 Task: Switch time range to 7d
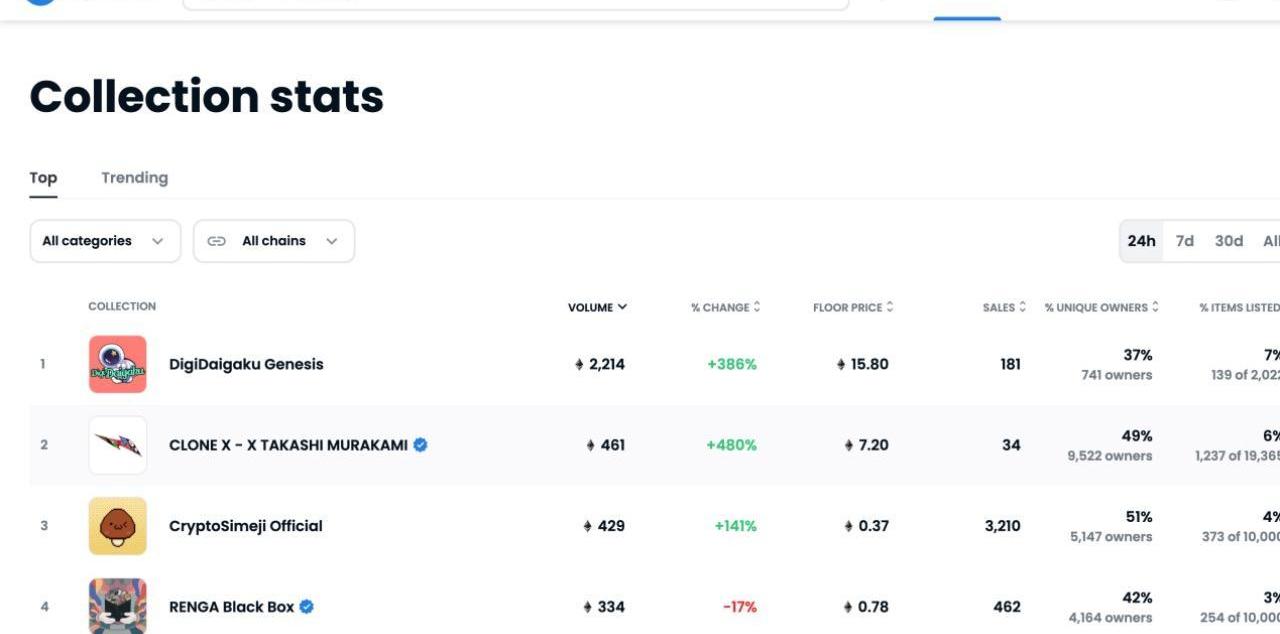(1185, 241)
